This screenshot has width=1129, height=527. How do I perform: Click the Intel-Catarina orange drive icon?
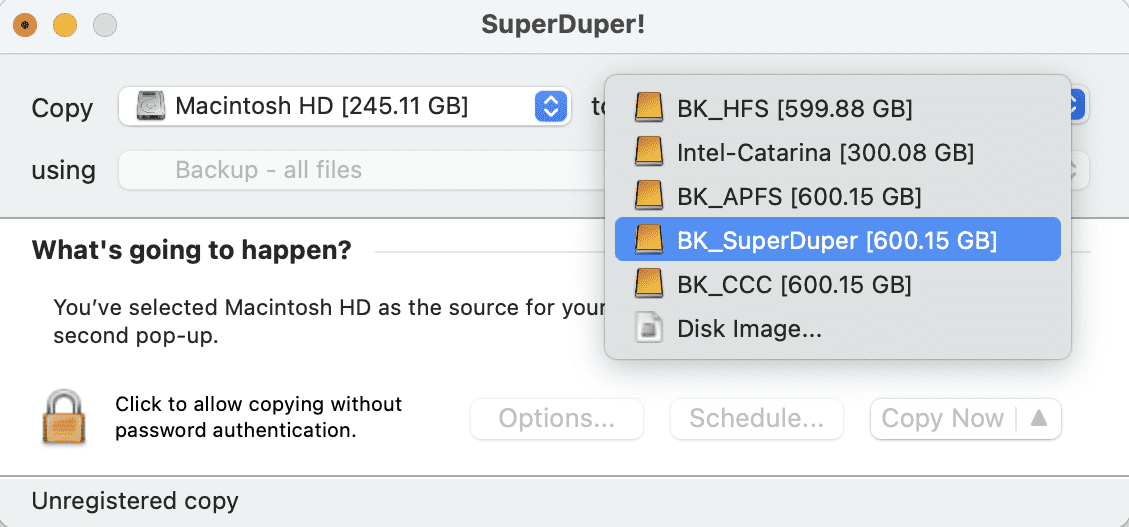(649, 152)
